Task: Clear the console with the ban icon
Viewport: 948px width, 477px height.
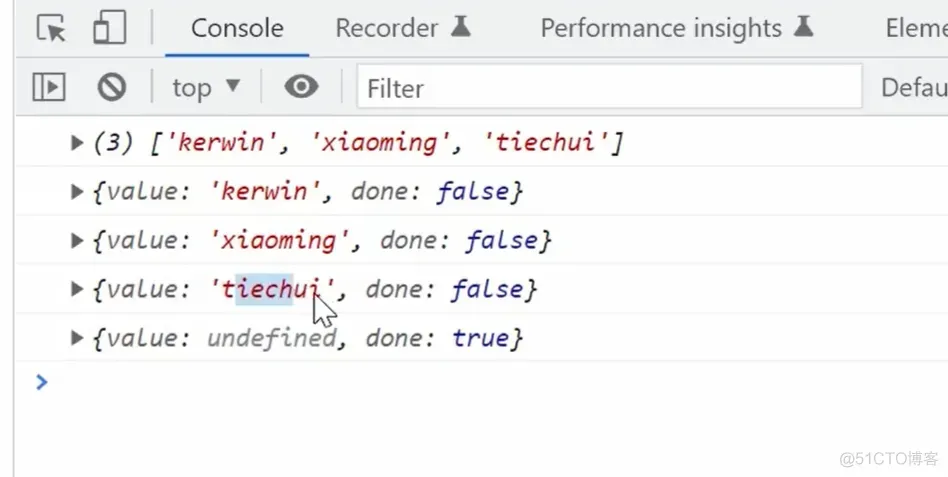Action: [x=111, y=88]
